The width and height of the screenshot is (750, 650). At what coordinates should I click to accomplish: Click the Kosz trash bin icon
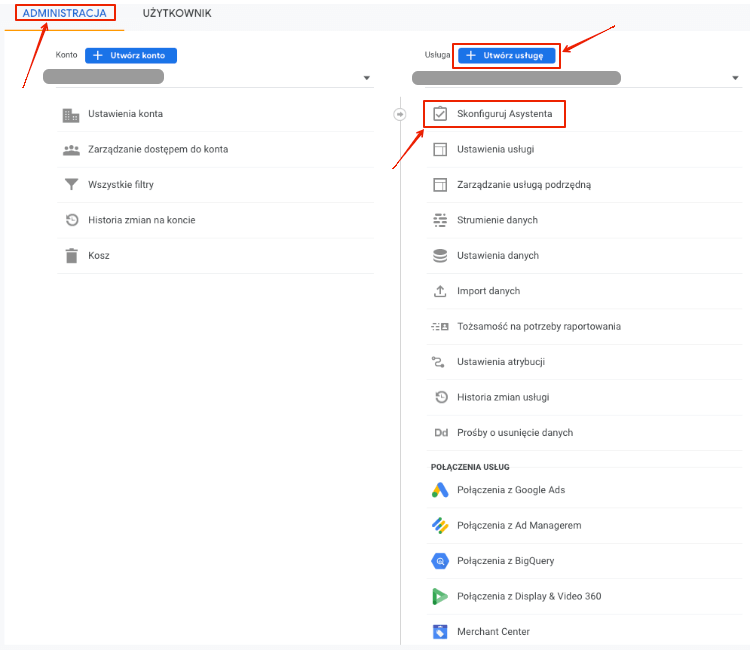(71, 255)
